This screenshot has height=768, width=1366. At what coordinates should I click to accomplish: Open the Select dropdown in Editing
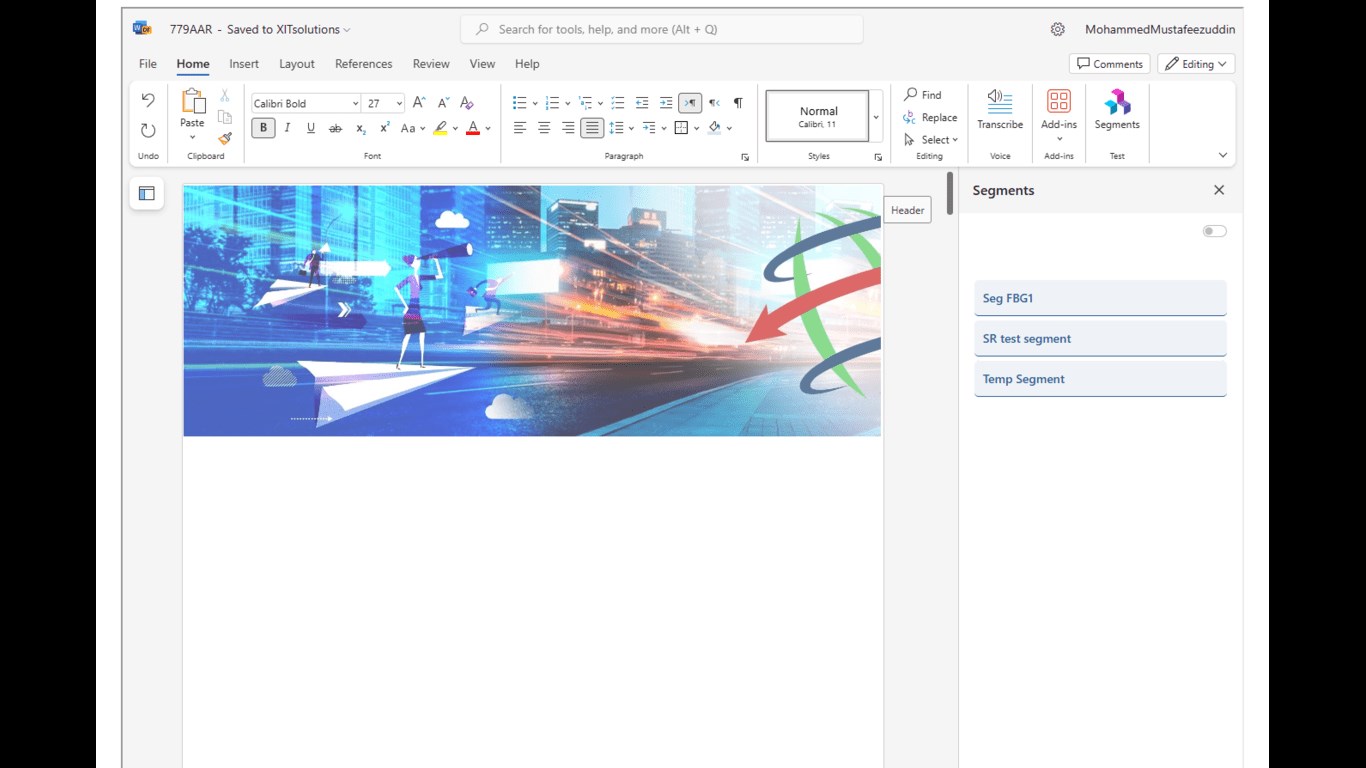[x=931, y=139]
